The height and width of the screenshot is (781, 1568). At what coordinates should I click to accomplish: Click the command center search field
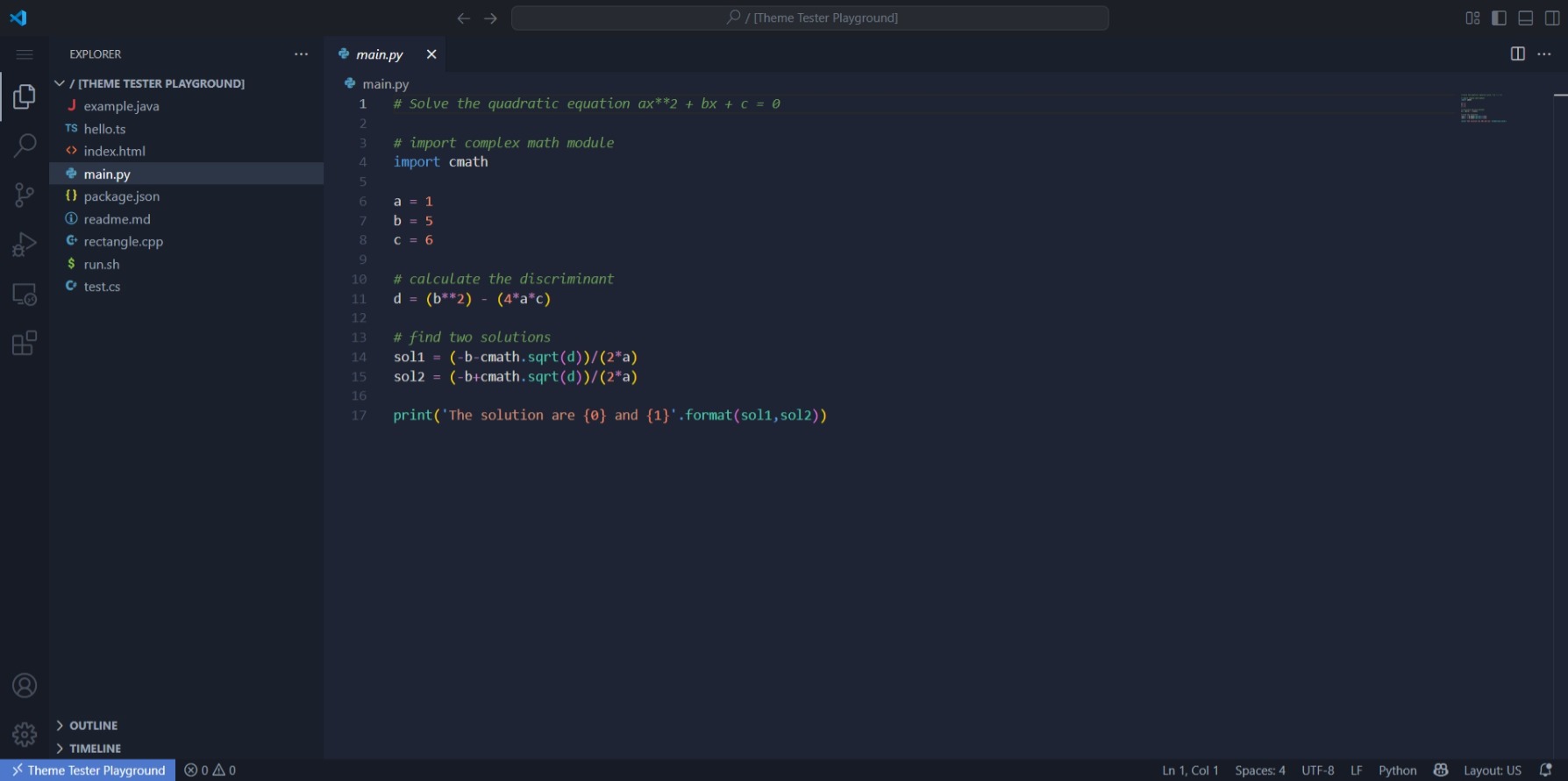point(809,18)
